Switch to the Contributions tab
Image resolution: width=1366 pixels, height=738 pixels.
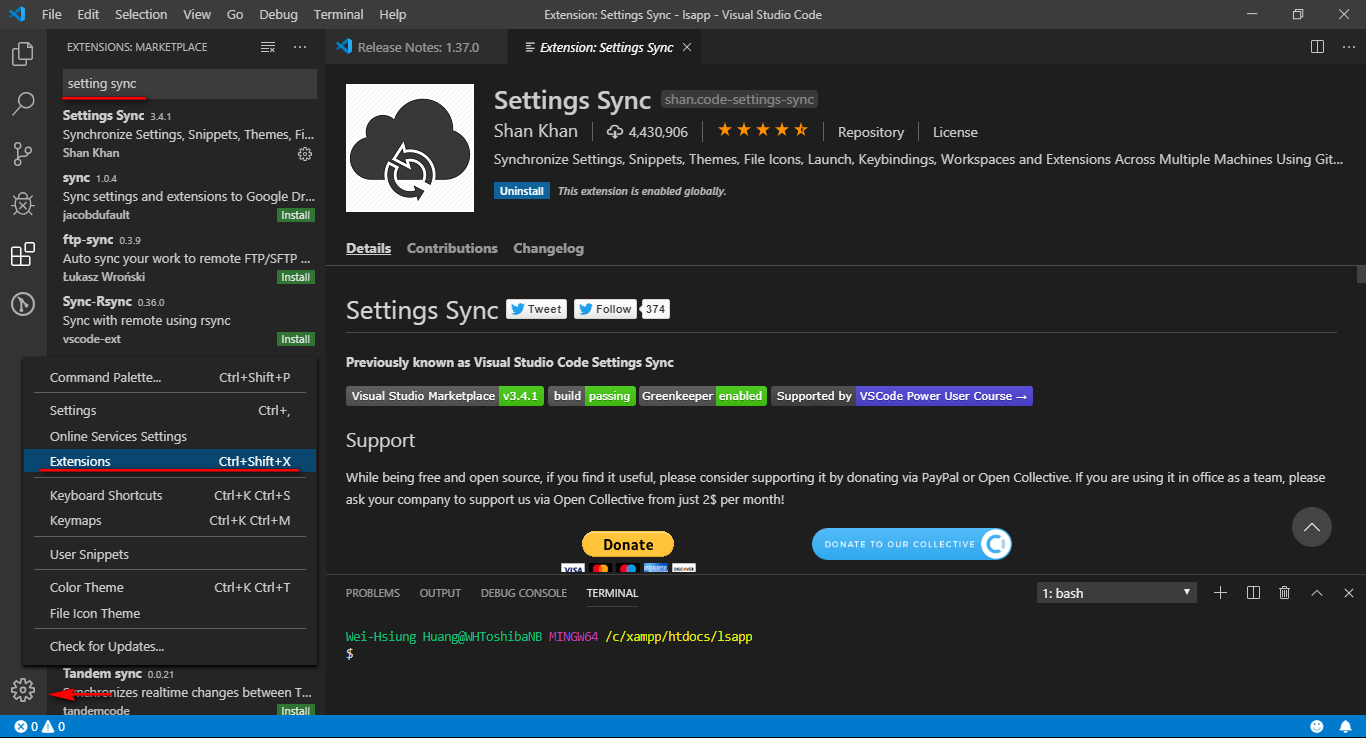pyautogui.click(x=451, y=248)
